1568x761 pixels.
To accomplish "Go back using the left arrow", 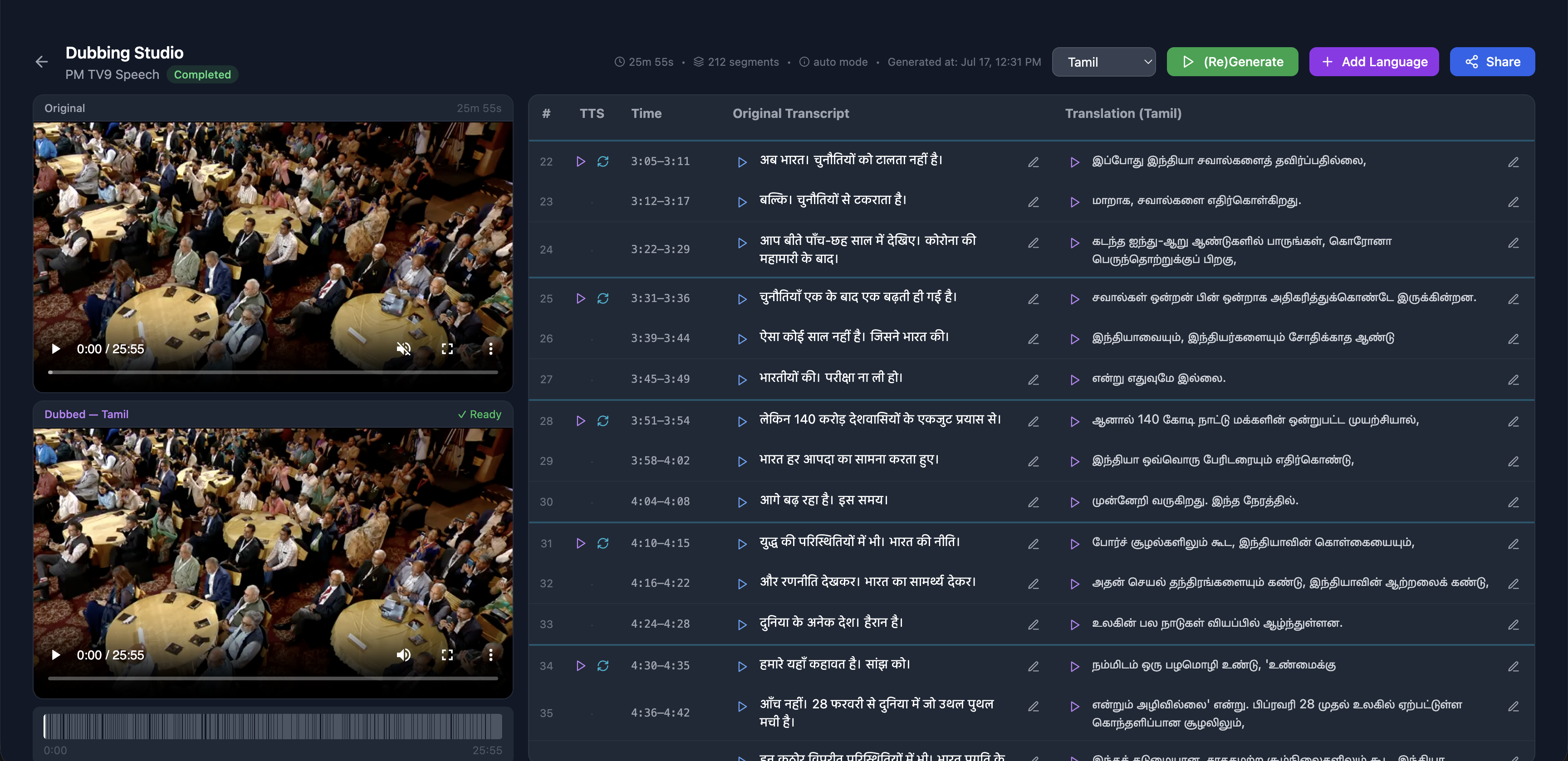I will pos(41,61).
